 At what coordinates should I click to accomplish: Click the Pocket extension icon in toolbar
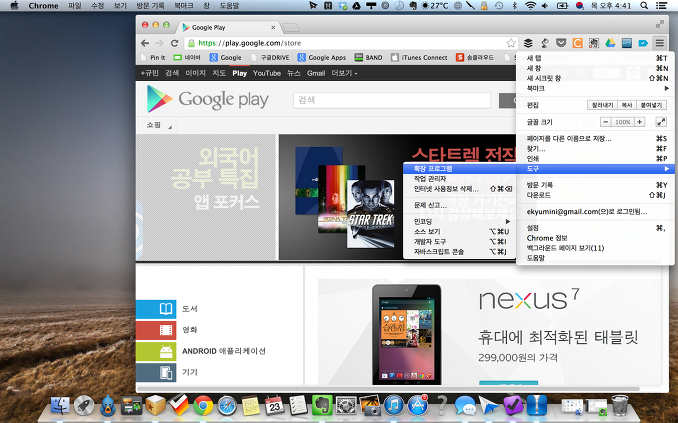561,43
